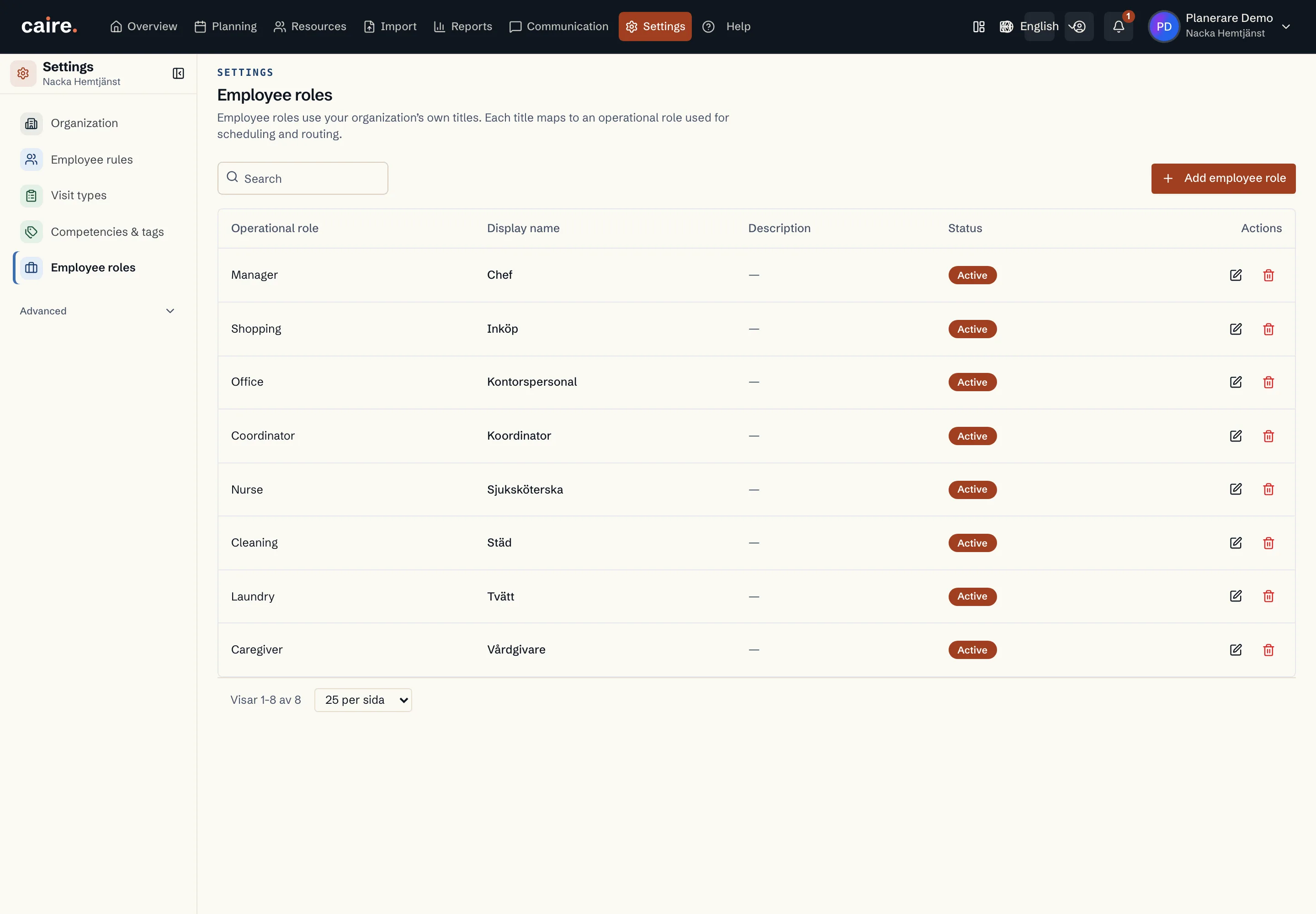Delete the Office role
The width and height of the screenshot is (1316, 914).
[x=1268, y=382]
